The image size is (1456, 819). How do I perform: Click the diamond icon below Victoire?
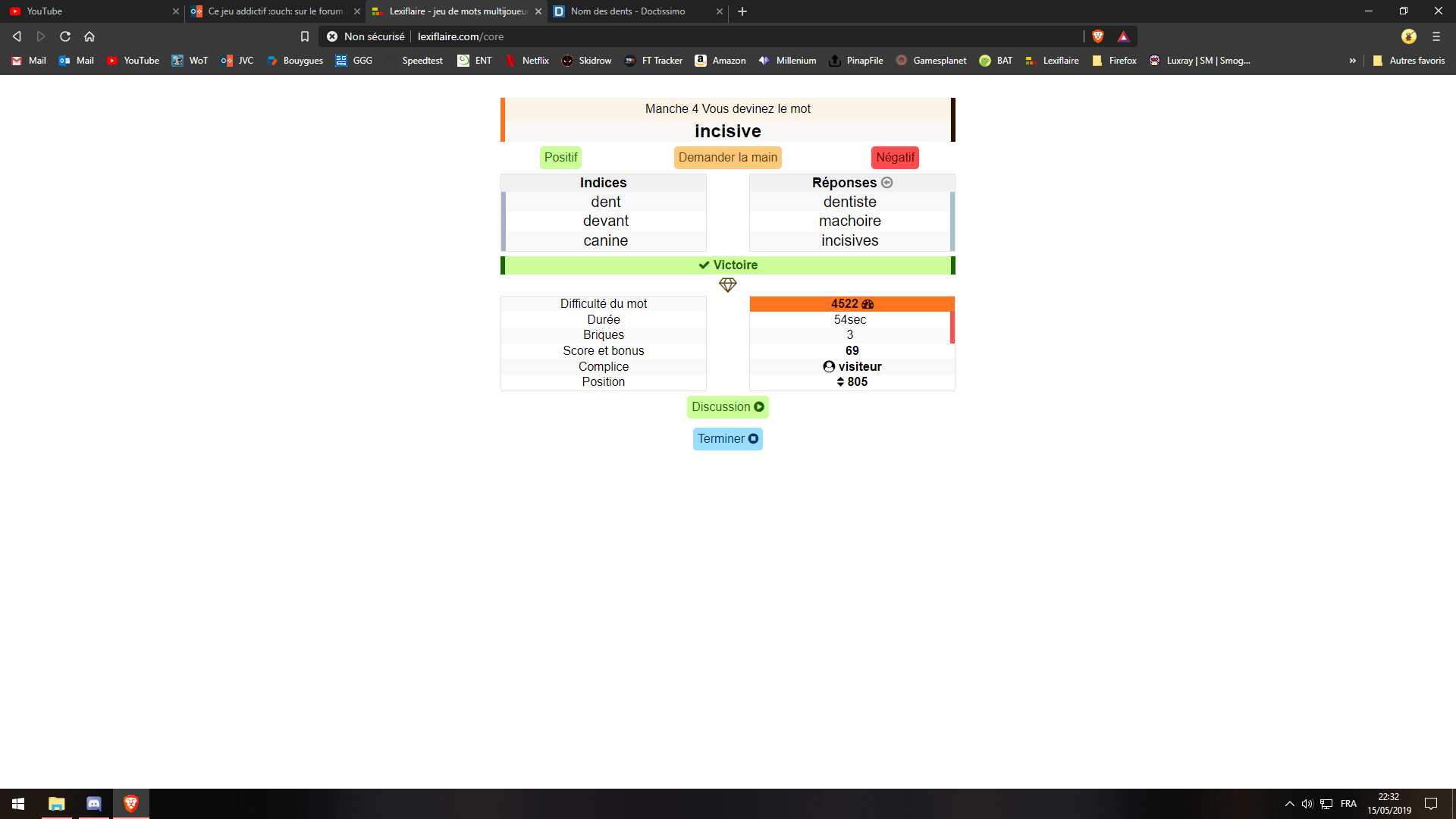click(x=727, y=285)
